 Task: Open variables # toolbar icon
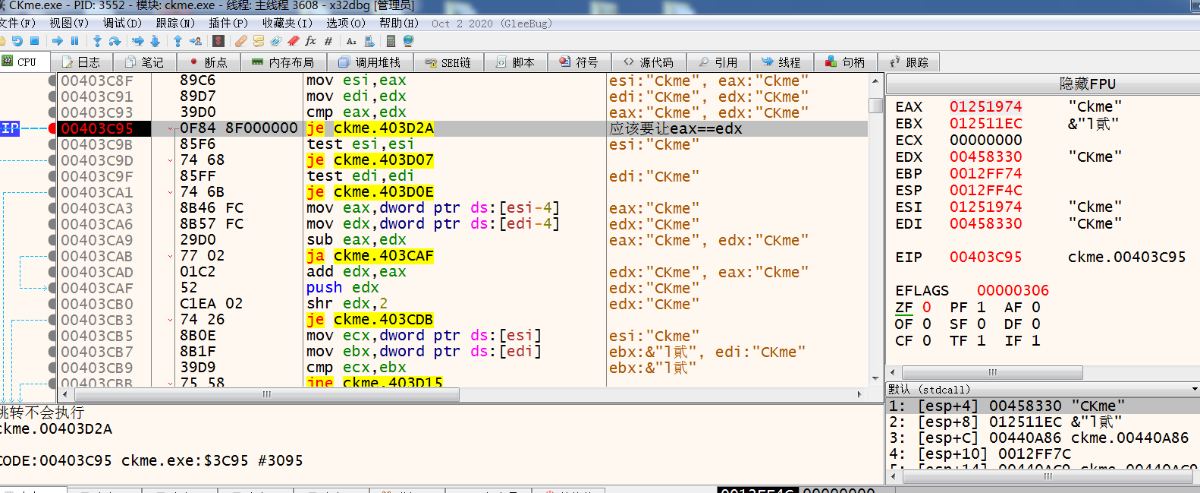click(x=328, y=41)
